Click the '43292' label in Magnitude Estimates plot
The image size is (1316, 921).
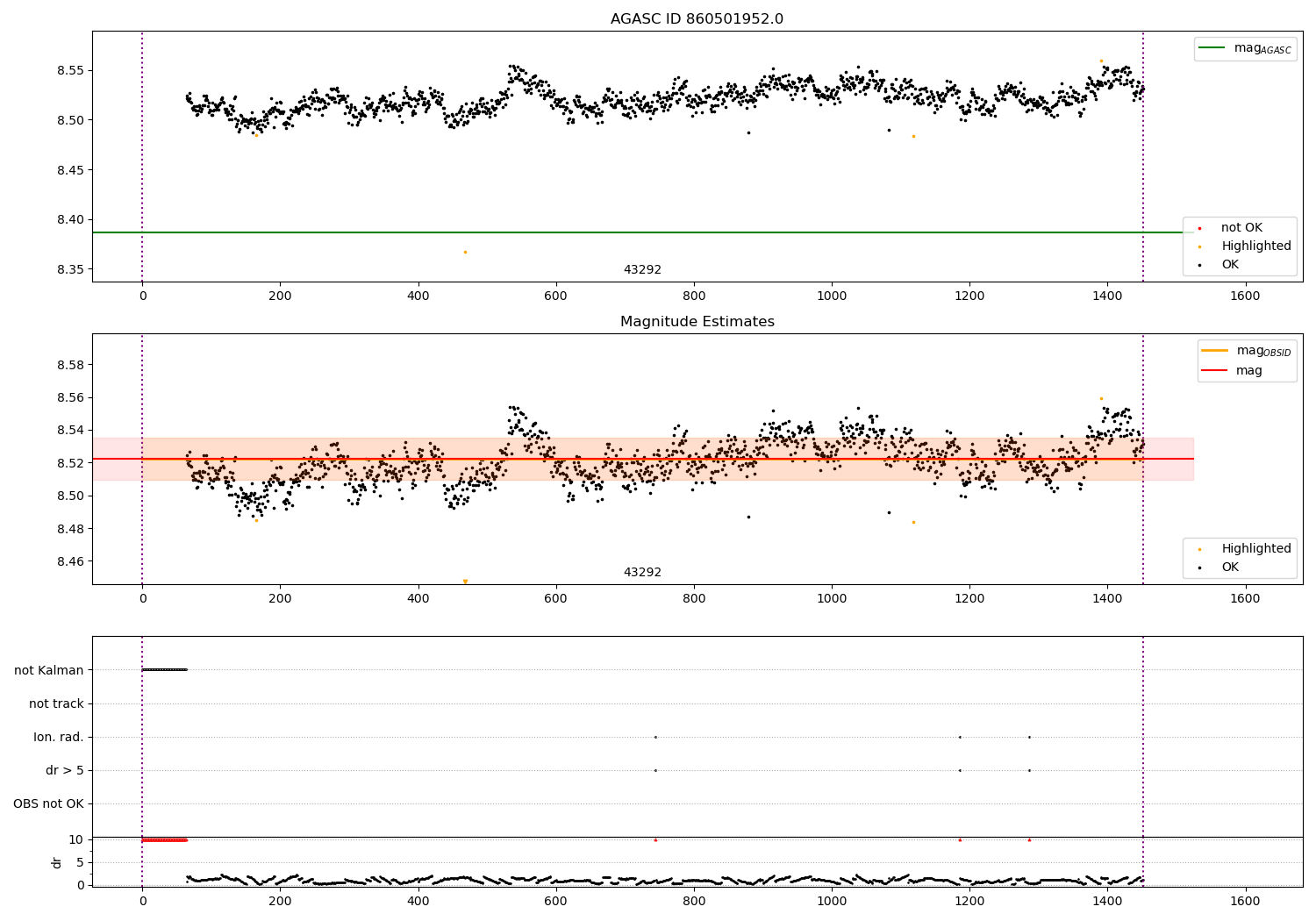(642, 572)
